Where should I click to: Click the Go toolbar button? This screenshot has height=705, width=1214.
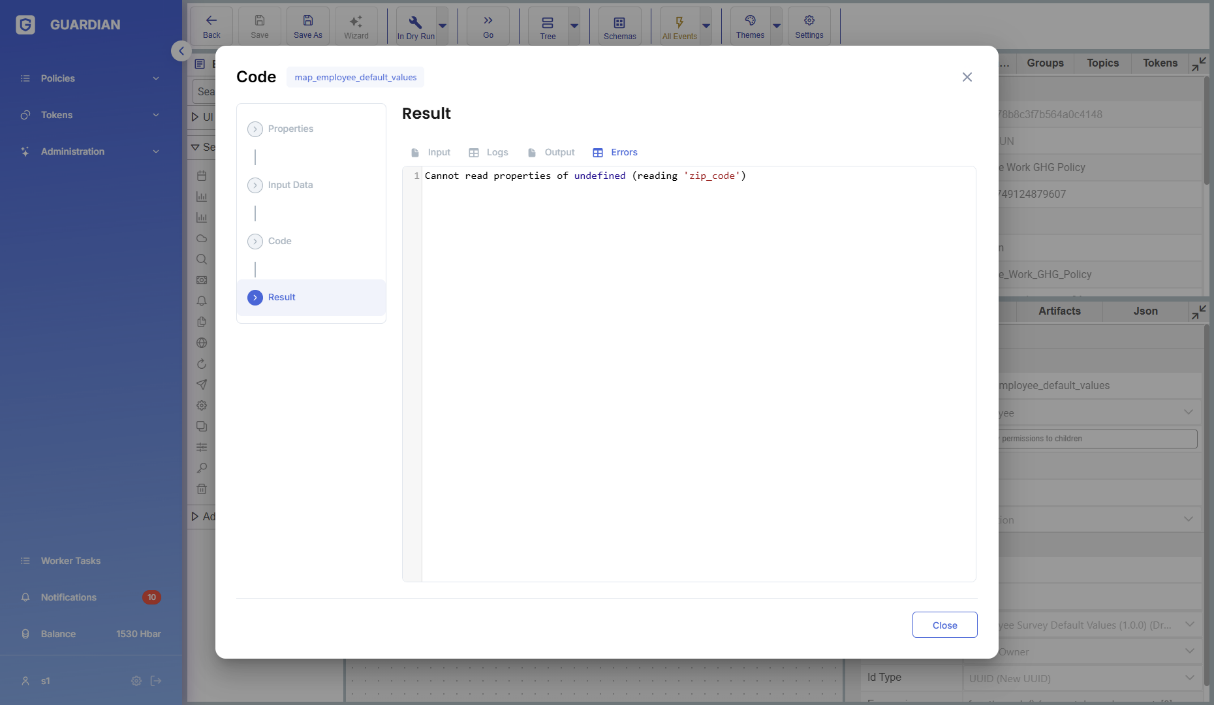[x=488, y=26]
